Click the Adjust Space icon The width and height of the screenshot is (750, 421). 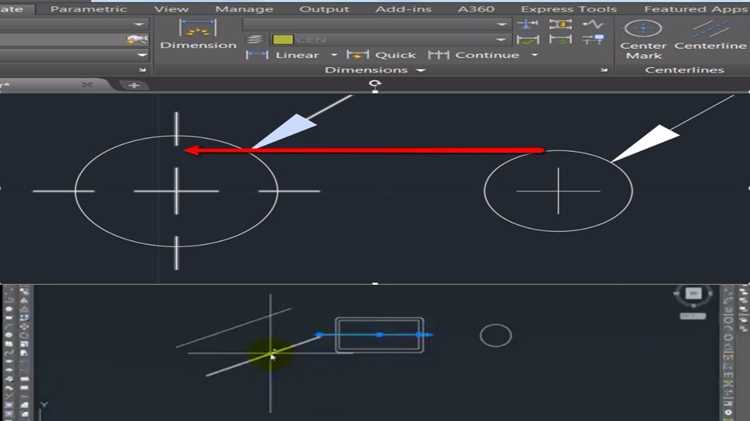pyautogui.click(x=560, y=23)
